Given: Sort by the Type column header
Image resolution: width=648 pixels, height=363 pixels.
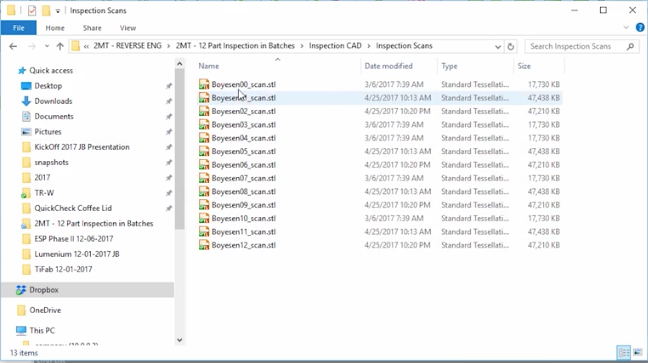Looking at the screenshot, I should pyautogui.click(x=449, y=66).
